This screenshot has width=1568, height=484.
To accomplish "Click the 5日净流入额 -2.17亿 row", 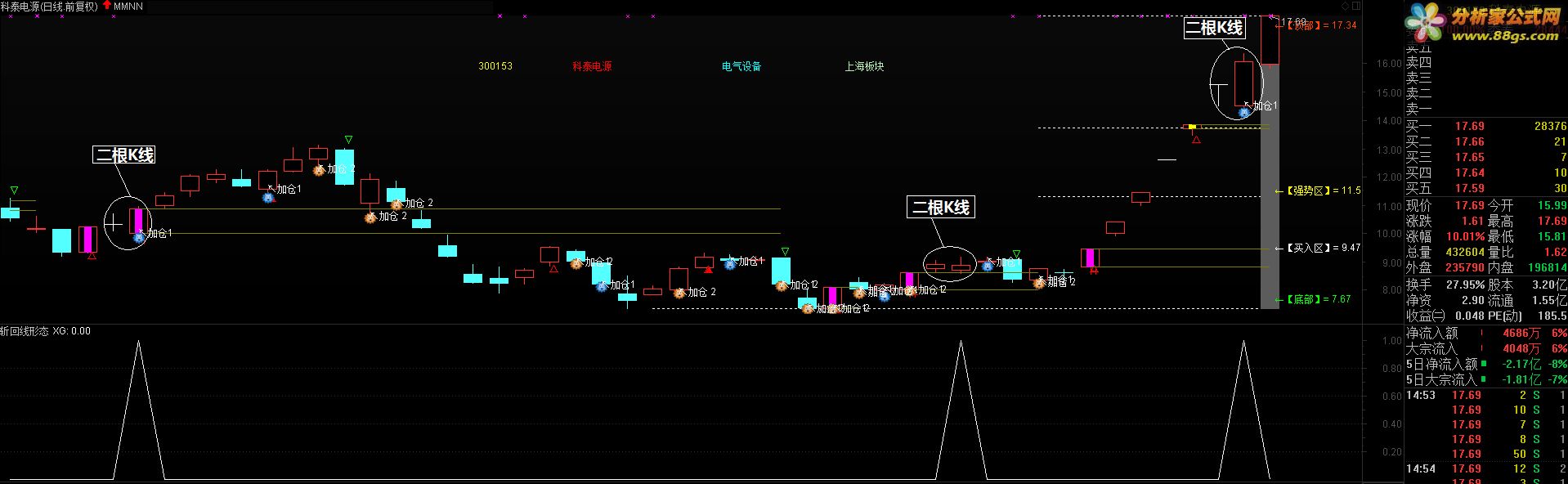I will 1486,364.
